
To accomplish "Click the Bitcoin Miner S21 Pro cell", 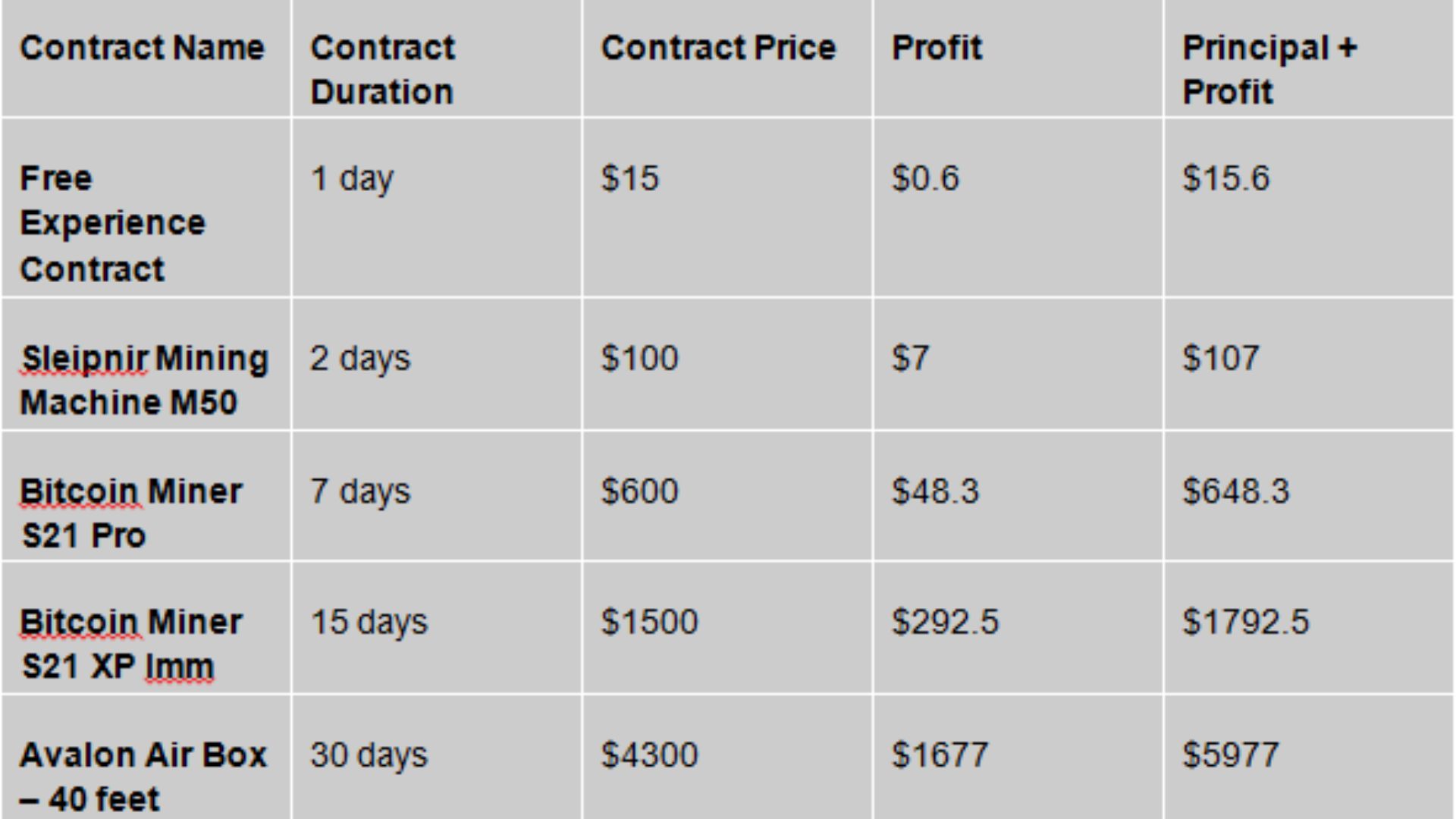I will [130, 513].
